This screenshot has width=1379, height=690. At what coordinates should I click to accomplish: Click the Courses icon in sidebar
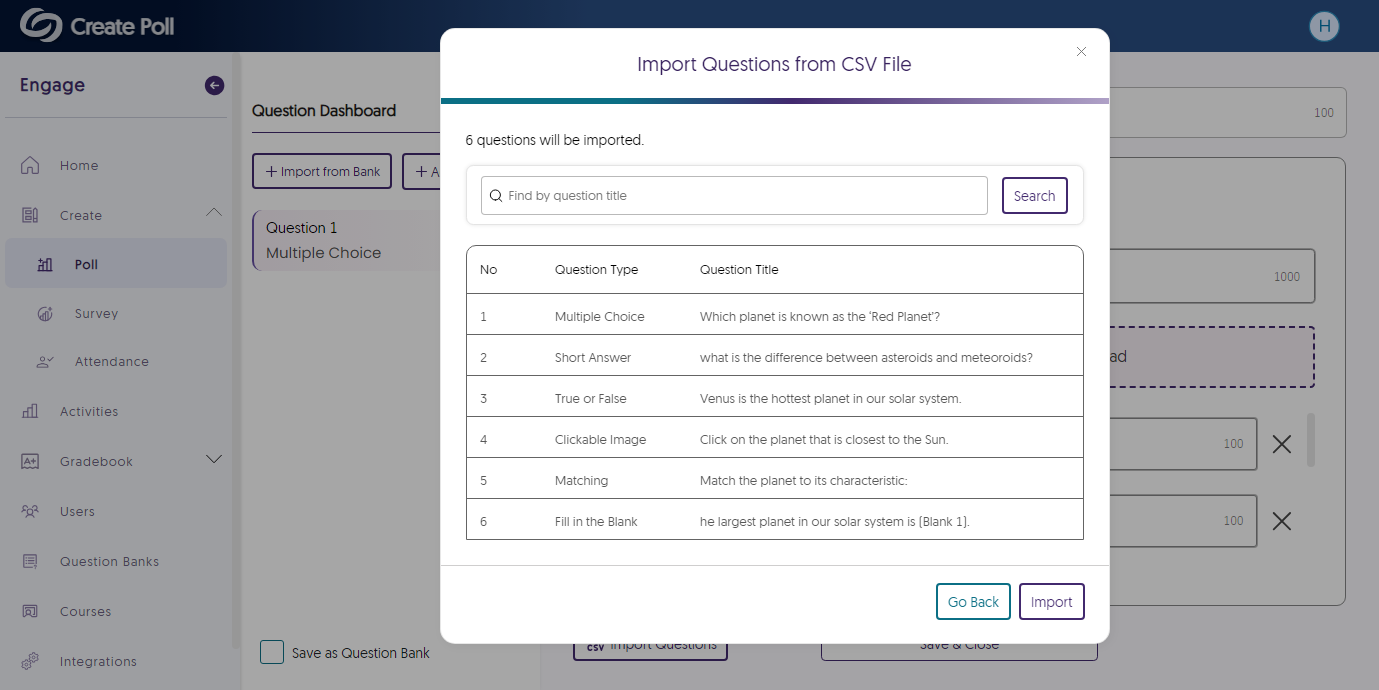pyautogui.click(x=30, y=611)
